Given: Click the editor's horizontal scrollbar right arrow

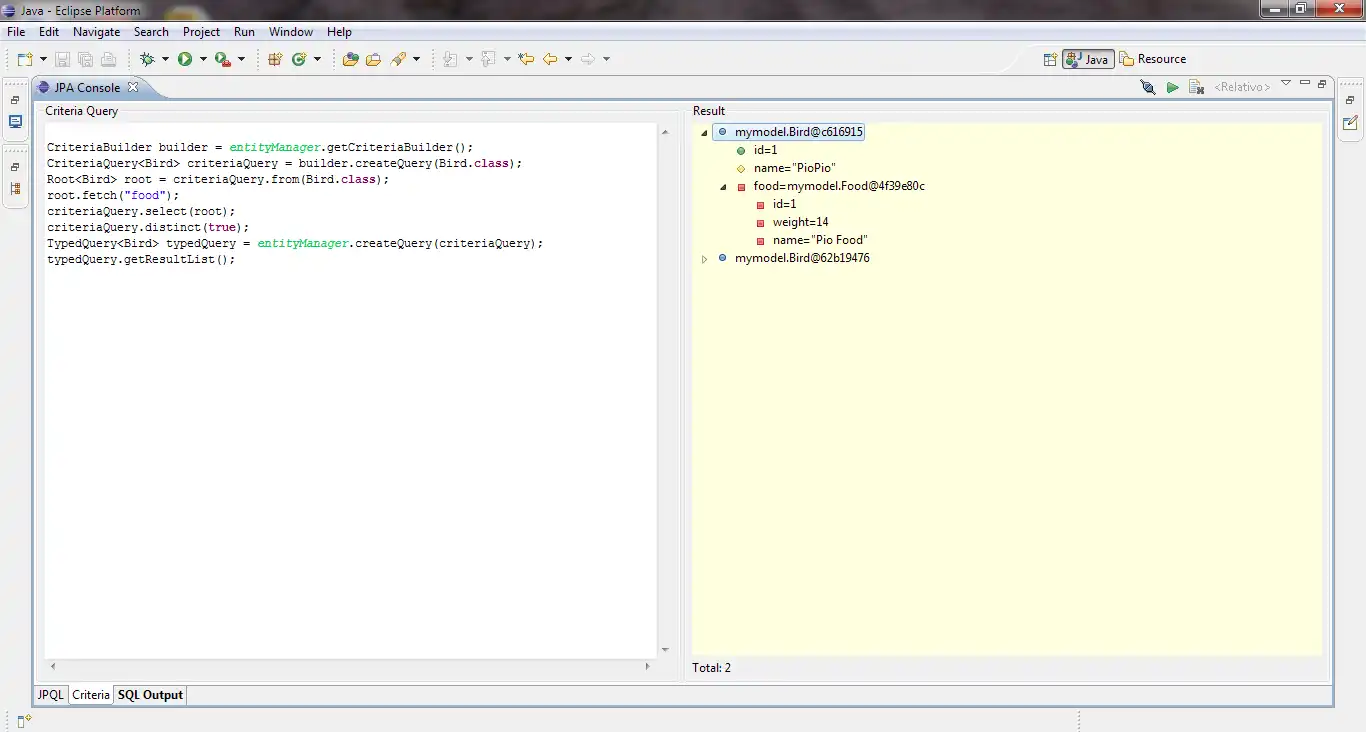Looking at the screenshot, I should (x=648, y=666).
